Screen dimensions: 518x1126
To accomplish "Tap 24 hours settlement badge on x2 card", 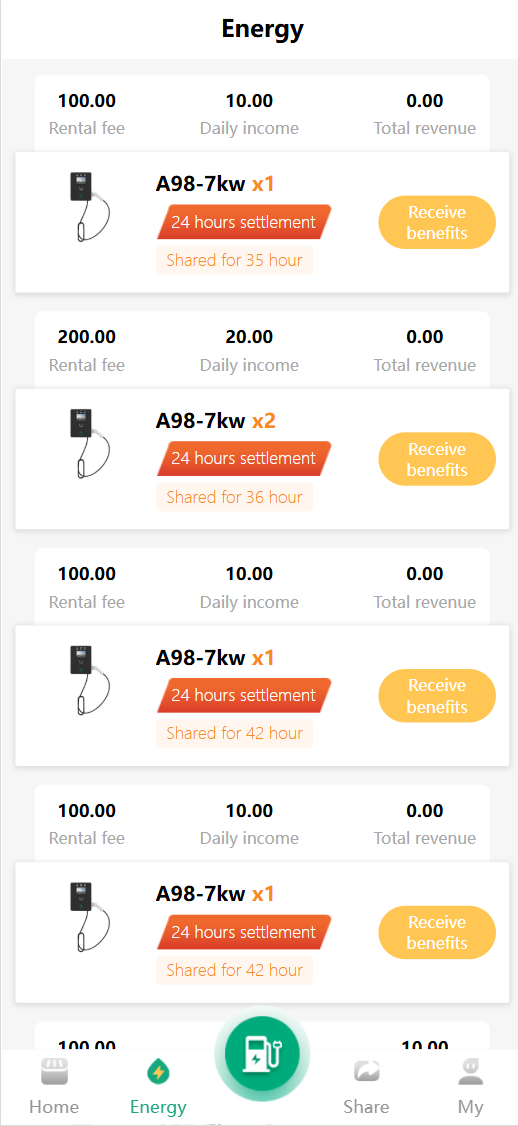I will coord(244,458).
